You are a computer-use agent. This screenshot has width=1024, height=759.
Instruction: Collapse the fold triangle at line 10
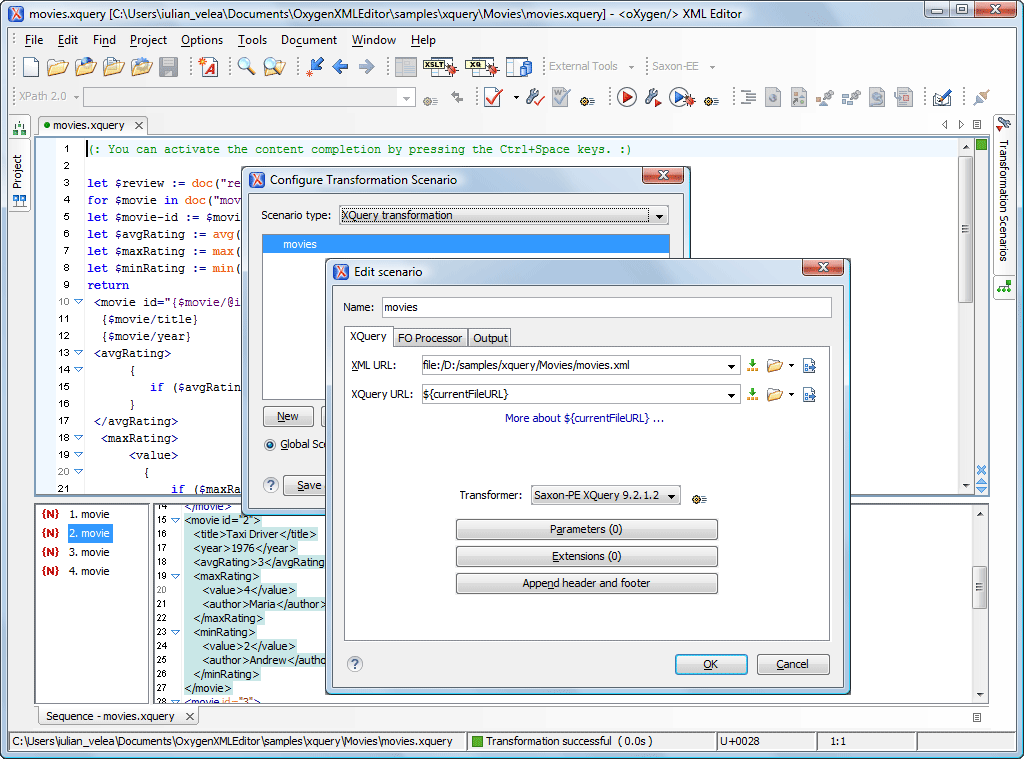78,302
